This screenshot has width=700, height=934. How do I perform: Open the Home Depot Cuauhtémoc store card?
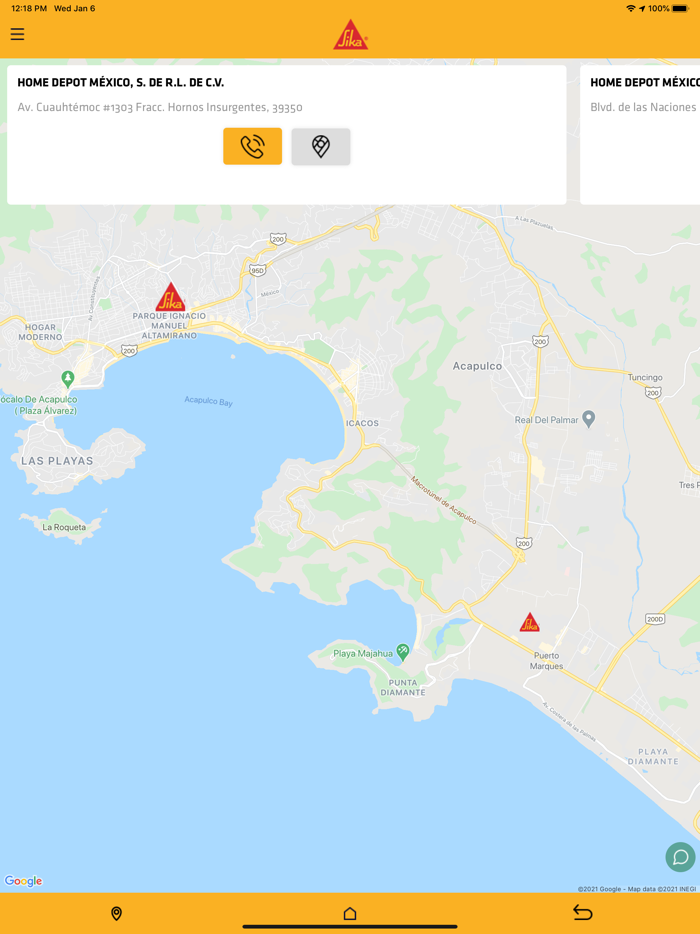tap(287, 135)
